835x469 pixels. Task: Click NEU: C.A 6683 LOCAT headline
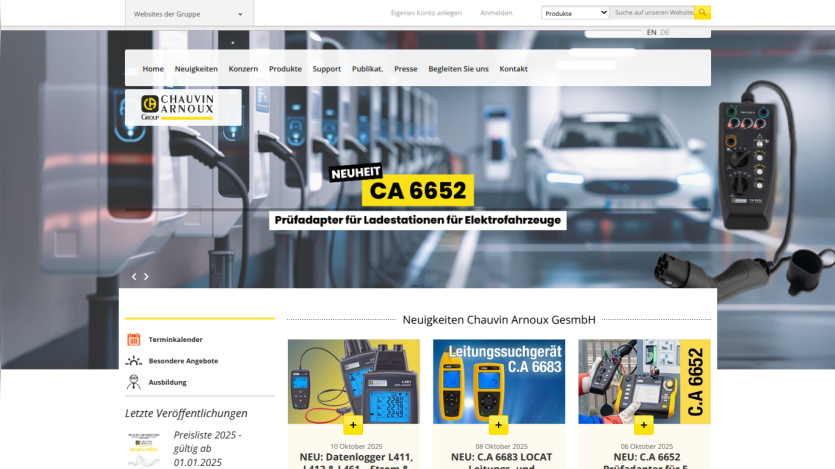pyautogui.click(x=501, y=460)
